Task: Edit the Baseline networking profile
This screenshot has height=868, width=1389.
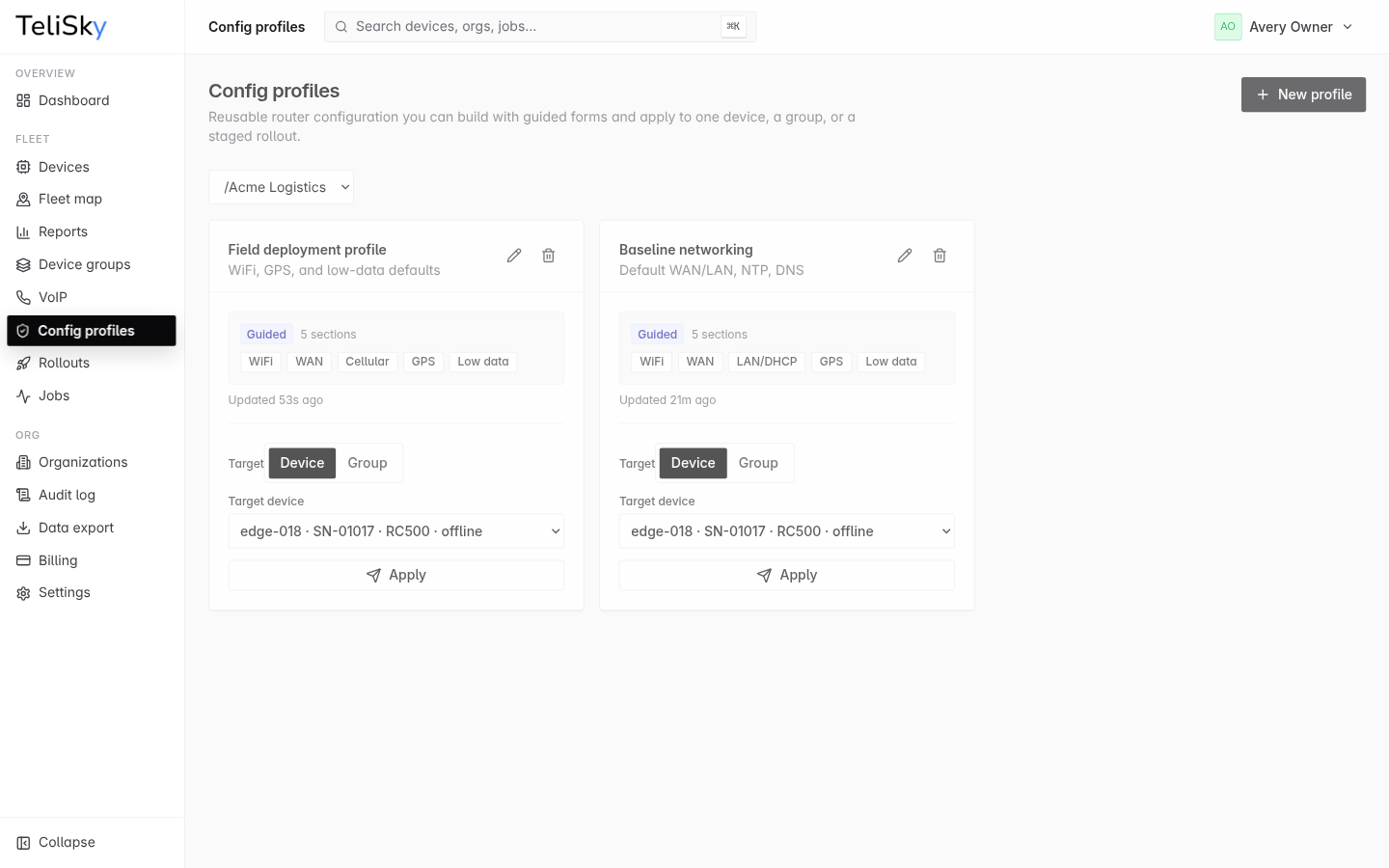Action: 905,256
